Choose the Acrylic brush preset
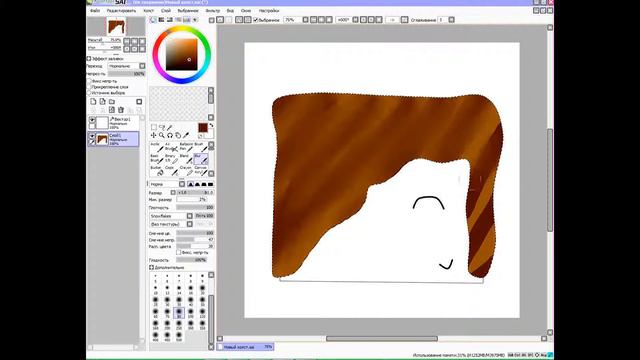Image resolution: width=640 pixels, height=360 pixels. point(157,147)
